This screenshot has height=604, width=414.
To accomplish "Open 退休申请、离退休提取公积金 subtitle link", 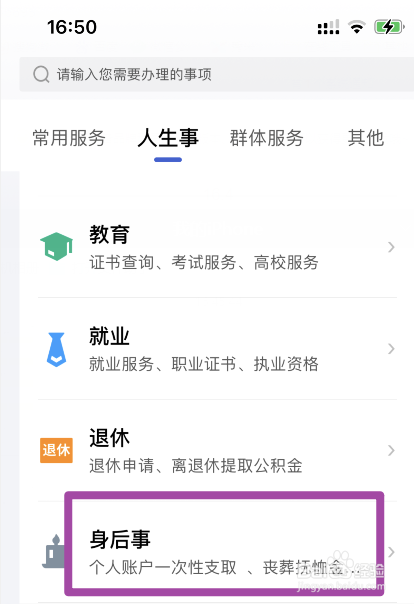I will click(196, 466).
